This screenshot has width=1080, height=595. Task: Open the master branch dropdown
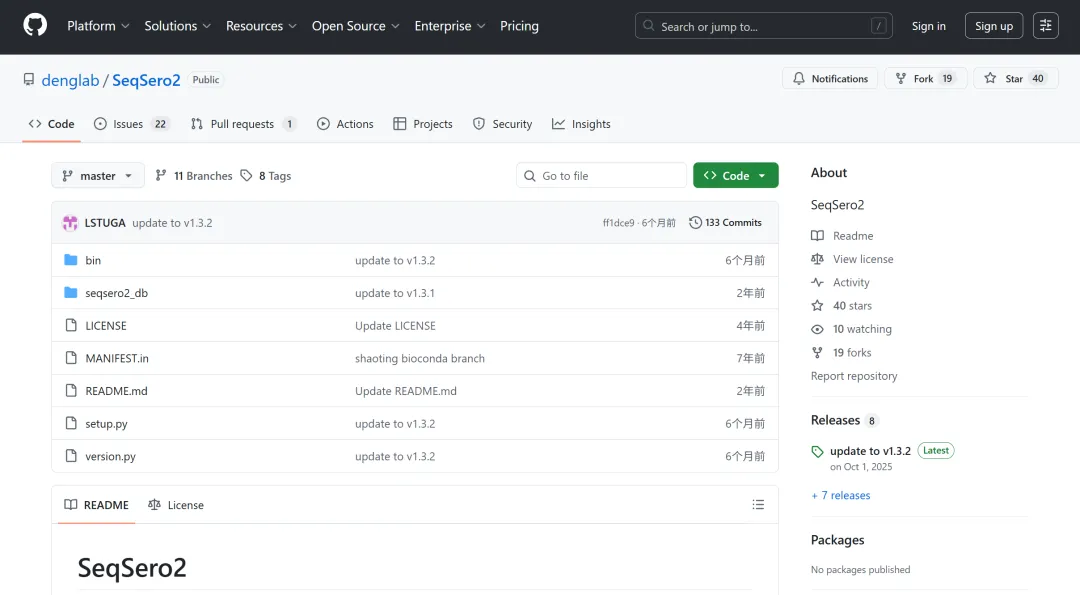coord(98,176)
